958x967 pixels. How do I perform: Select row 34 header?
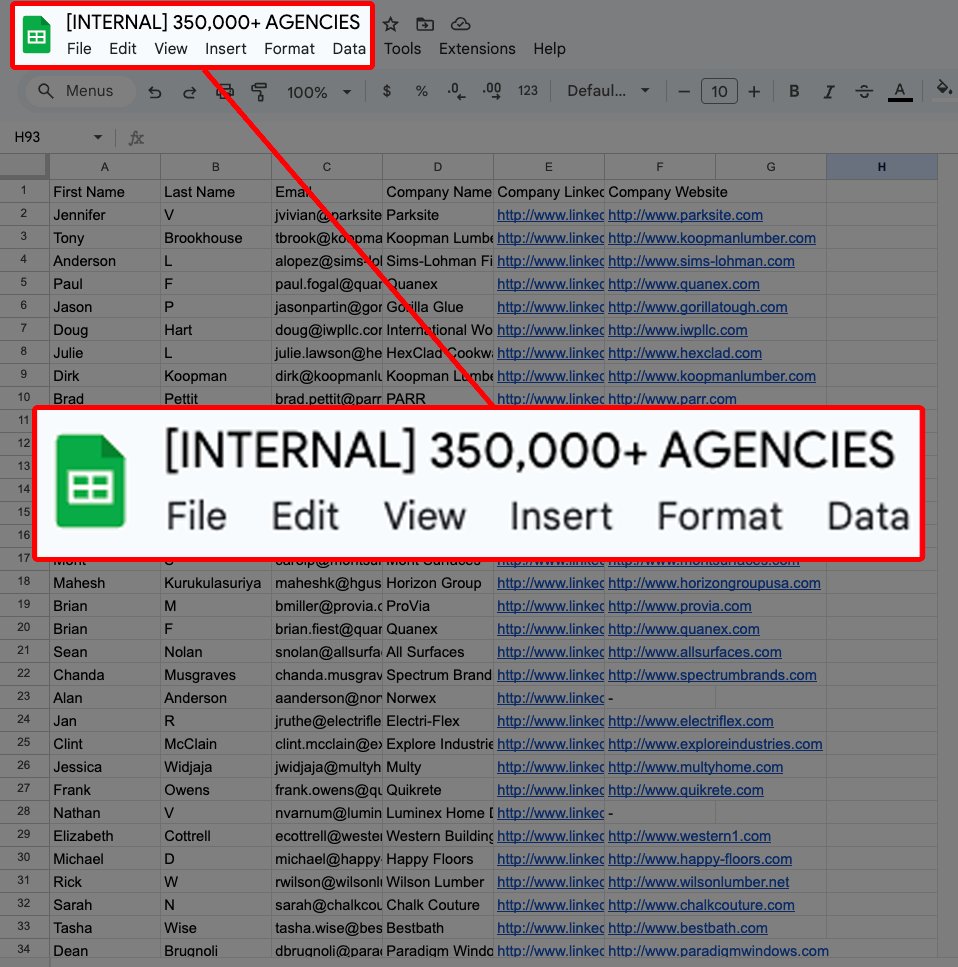click(23, 950)
